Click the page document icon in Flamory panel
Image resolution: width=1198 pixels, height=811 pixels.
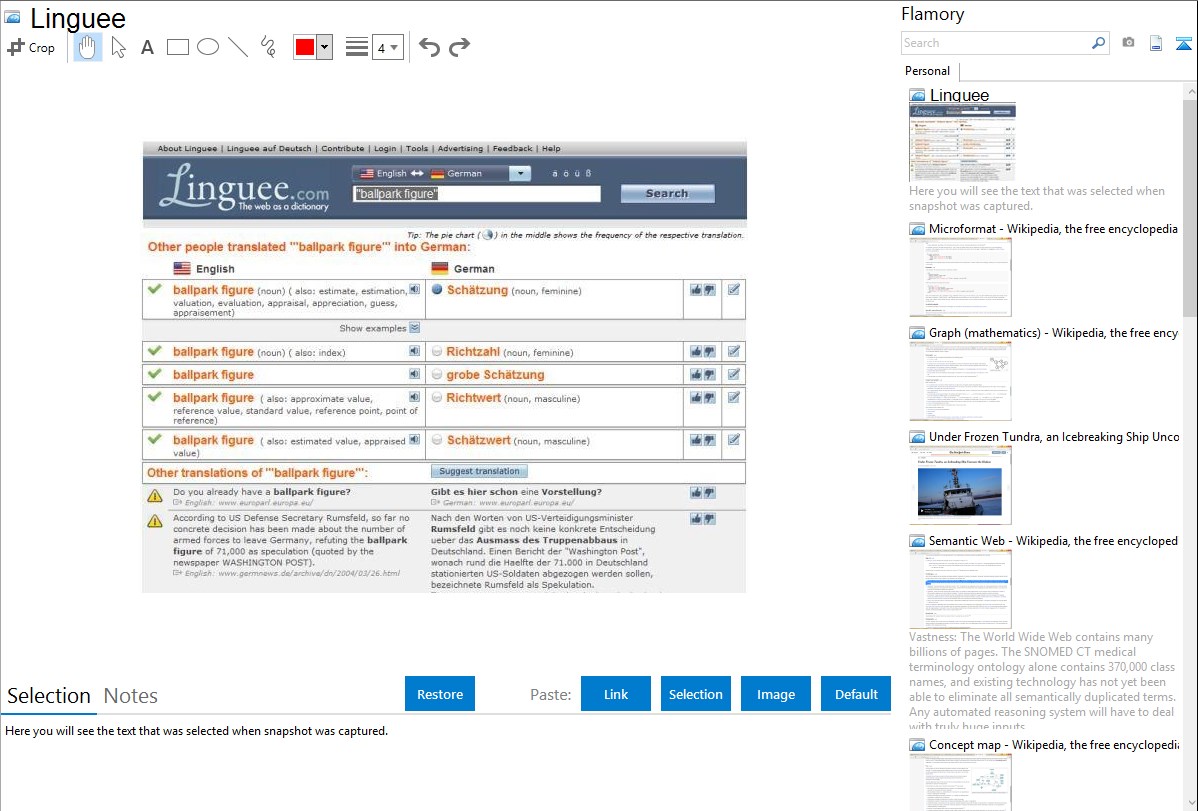pos(1156,43)
